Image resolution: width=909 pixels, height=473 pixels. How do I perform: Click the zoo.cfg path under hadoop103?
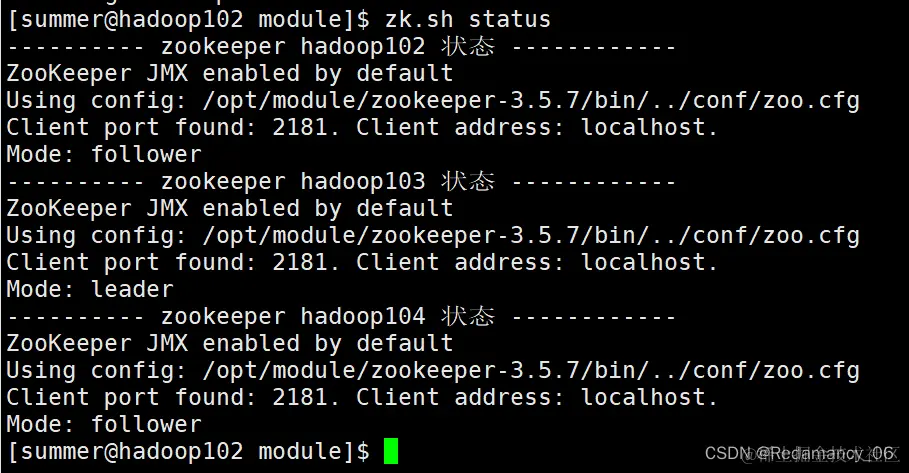pyautogui.click(x=530, y=236)
